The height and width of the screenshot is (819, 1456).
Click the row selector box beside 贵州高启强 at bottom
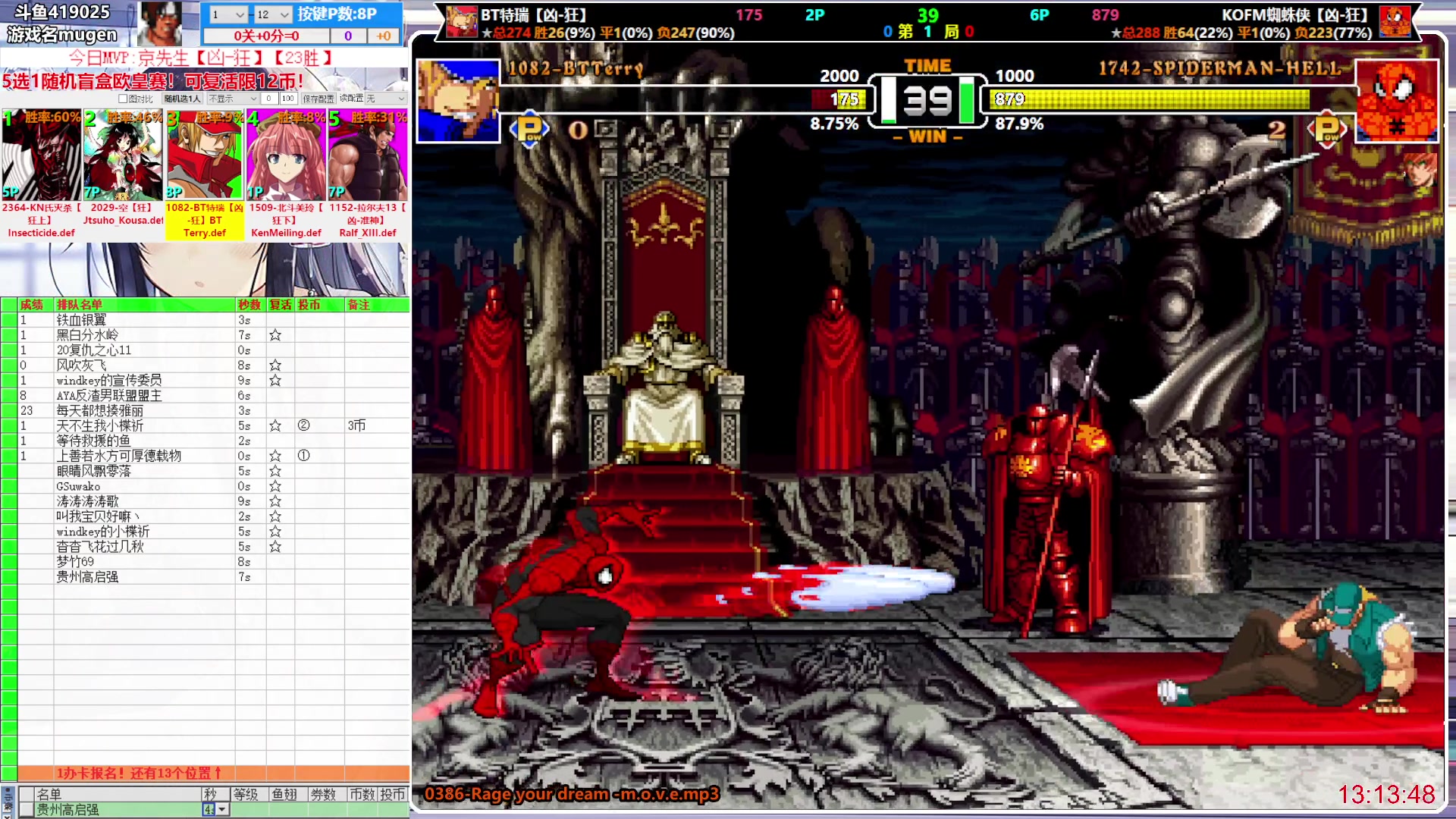tap(27, 810)
